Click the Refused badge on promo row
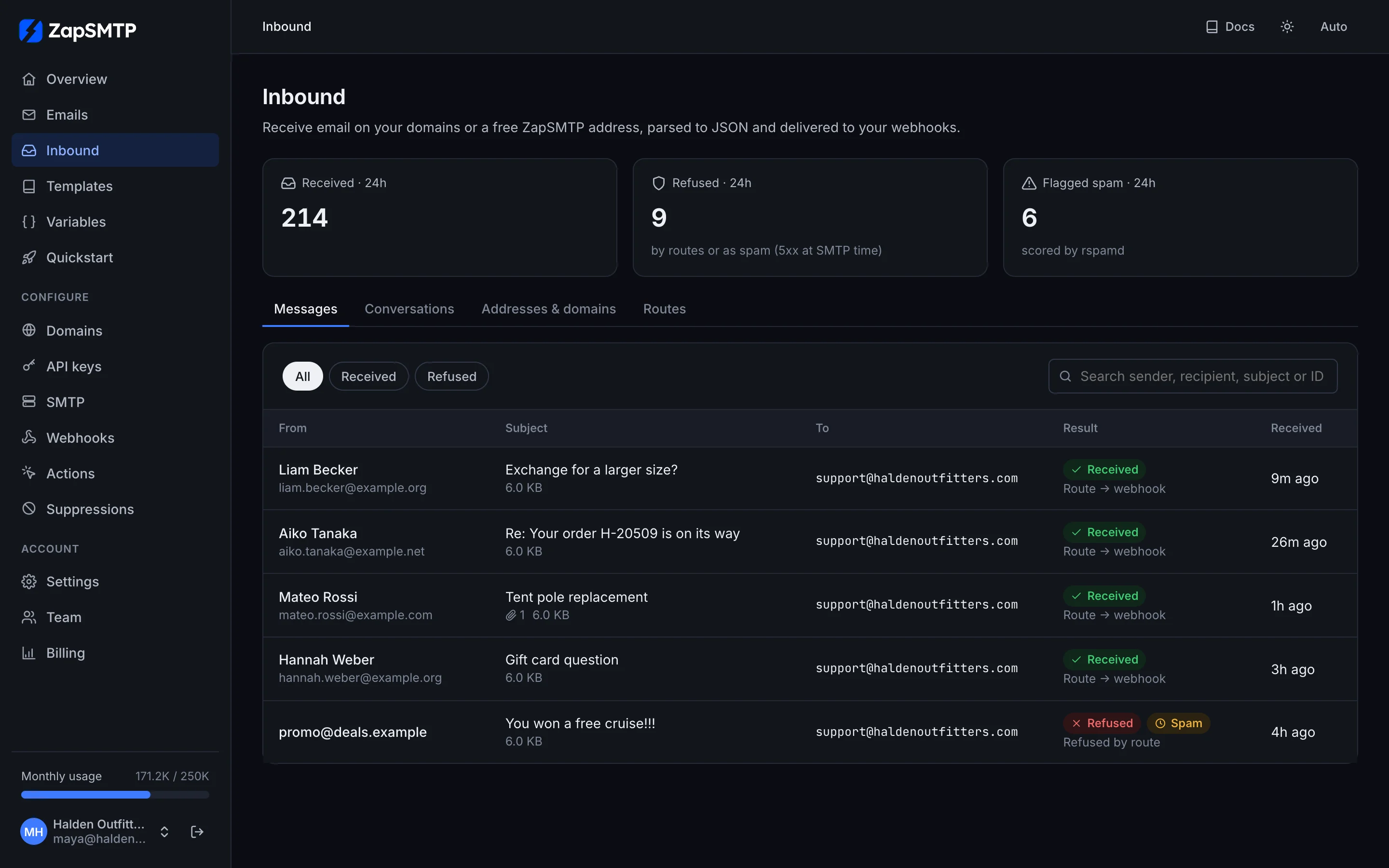1389x868 pixels. point(1102,723)
